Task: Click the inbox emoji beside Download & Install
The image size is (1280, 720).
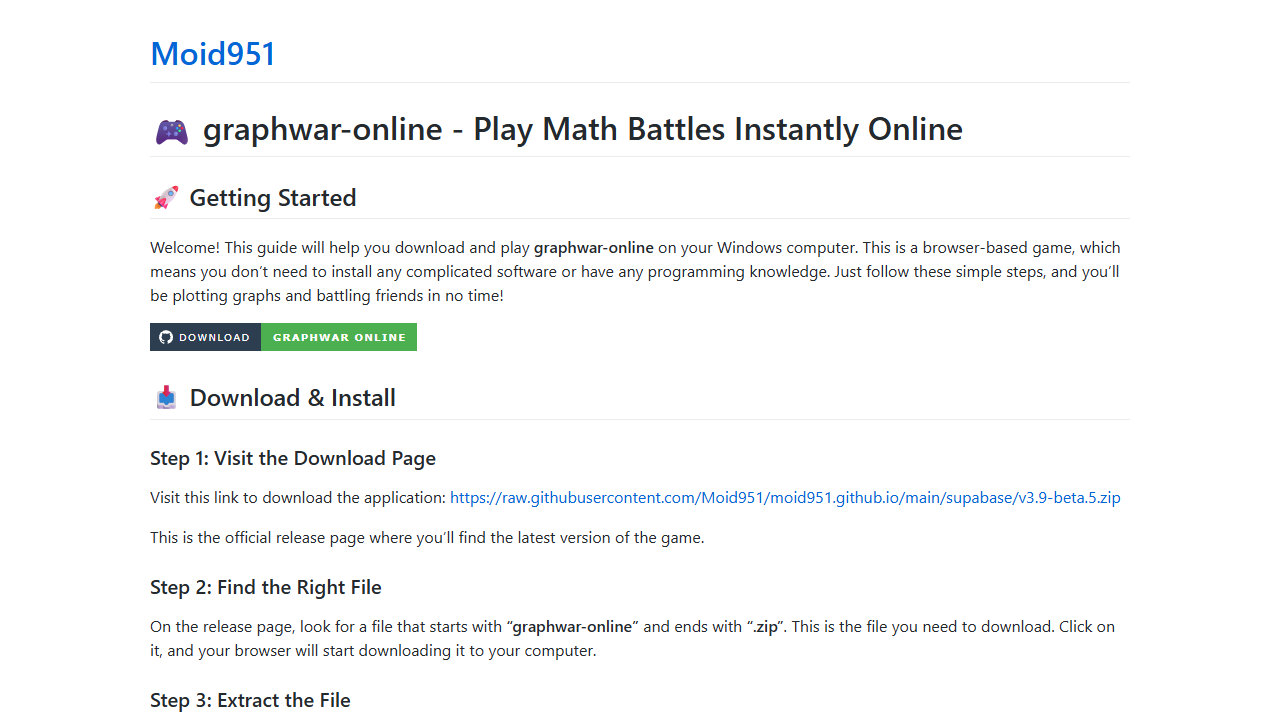Action: (x=166, y=398)
